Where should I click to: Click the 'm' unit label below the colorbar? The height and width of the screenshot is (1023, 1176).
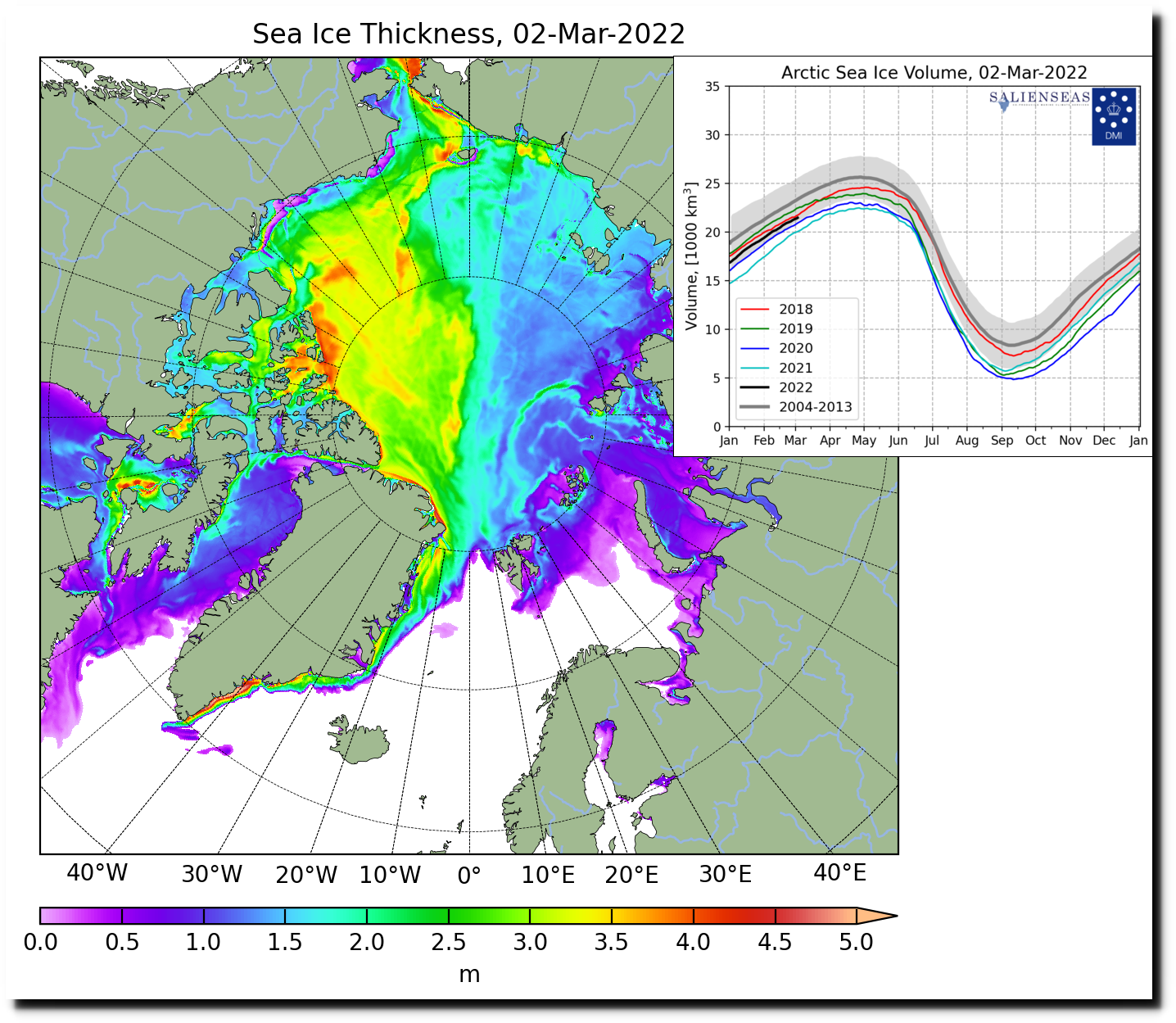click(469, 975)
